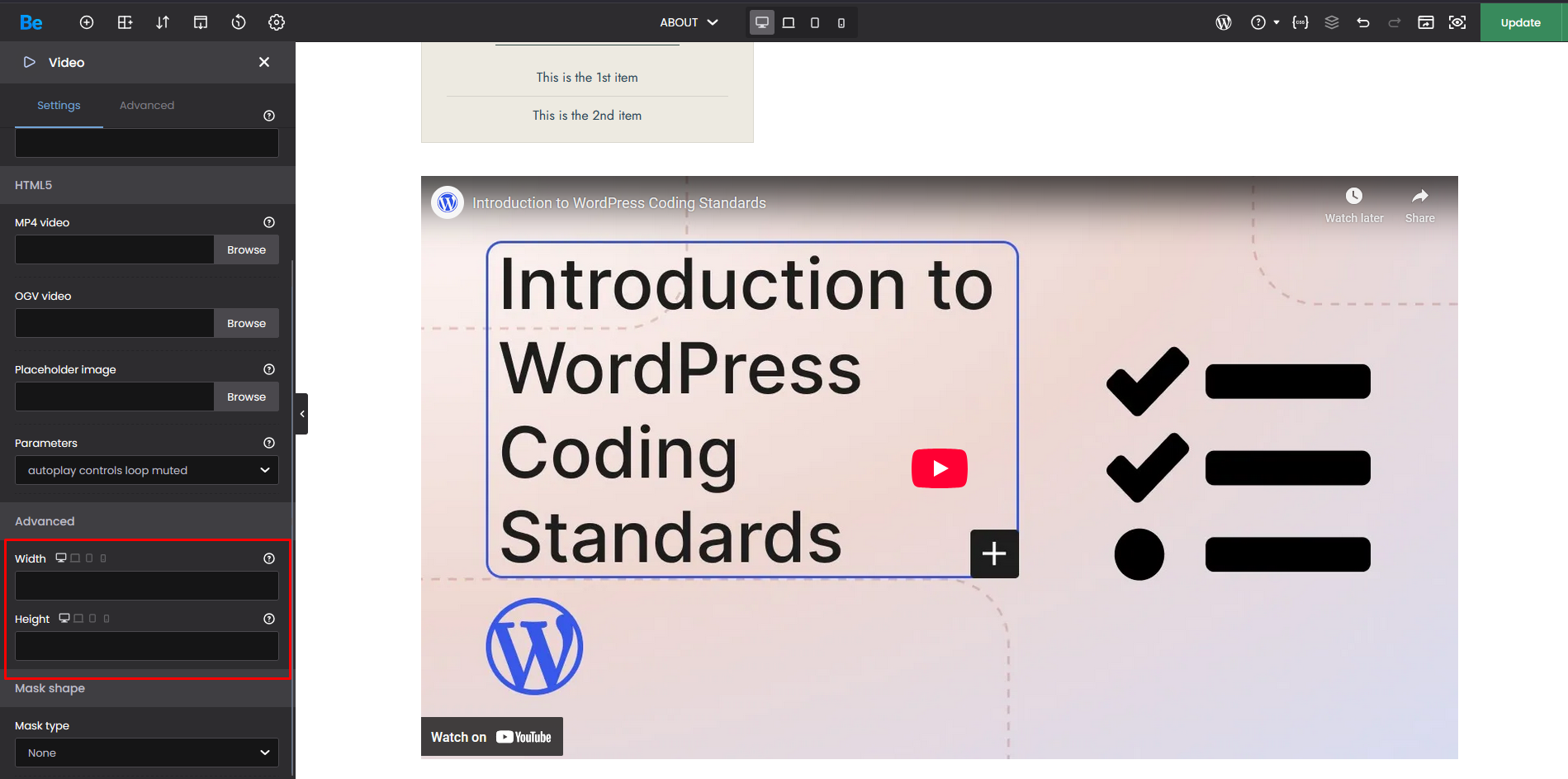
Task: Open builder settings gear icon
Action: tap(277, 22)
